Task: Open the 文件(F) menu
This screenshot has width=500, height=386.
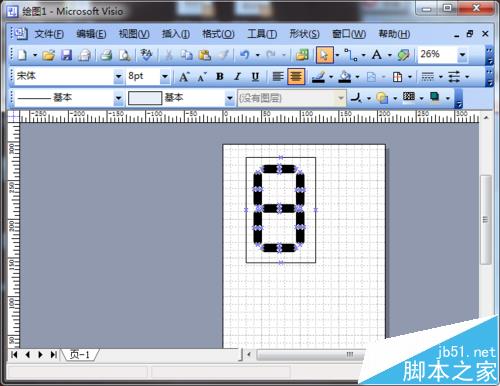Action: tap(49, 34)
